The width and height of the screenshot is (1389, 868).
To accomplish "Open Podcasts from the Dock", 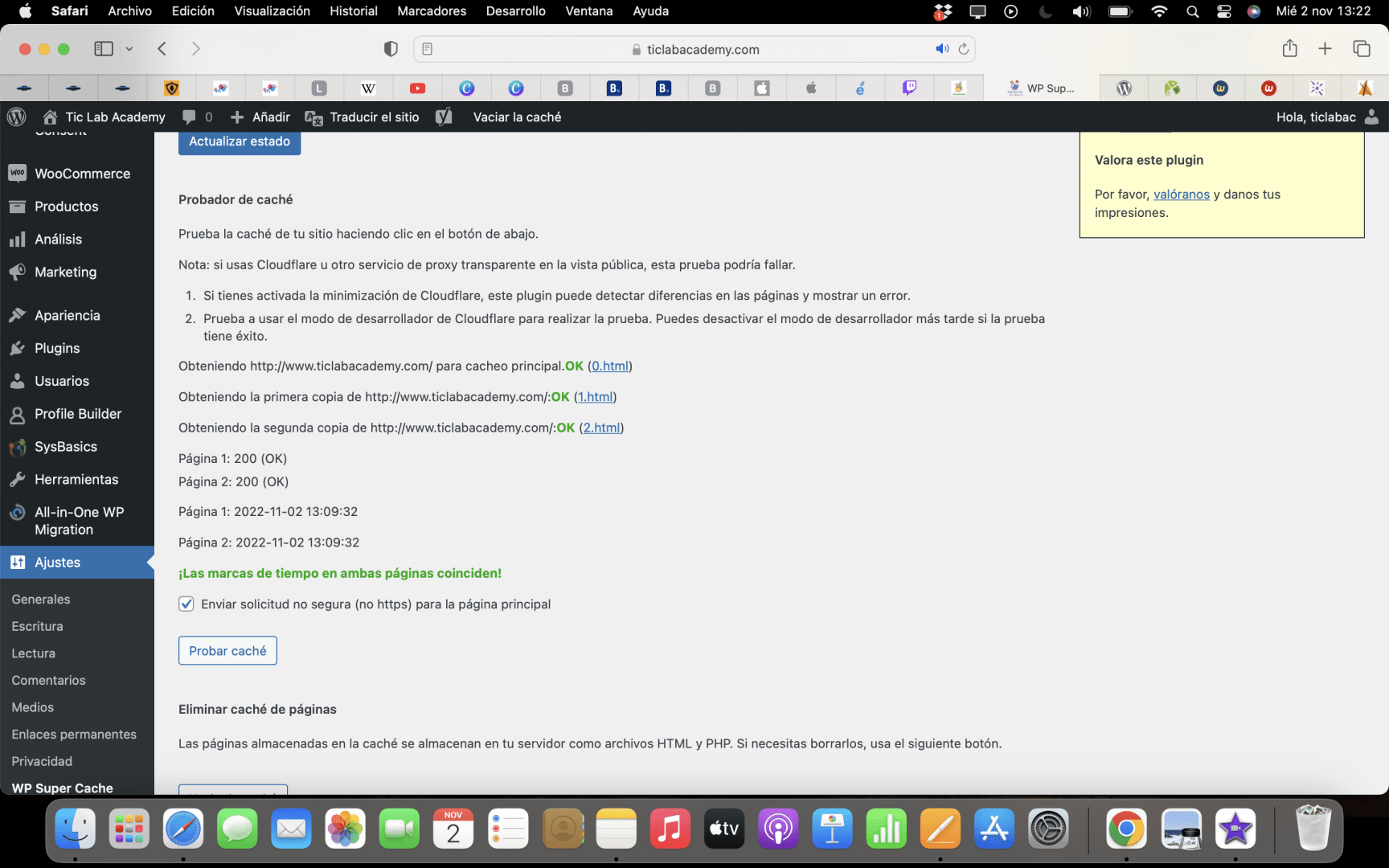I will [778, 829].
